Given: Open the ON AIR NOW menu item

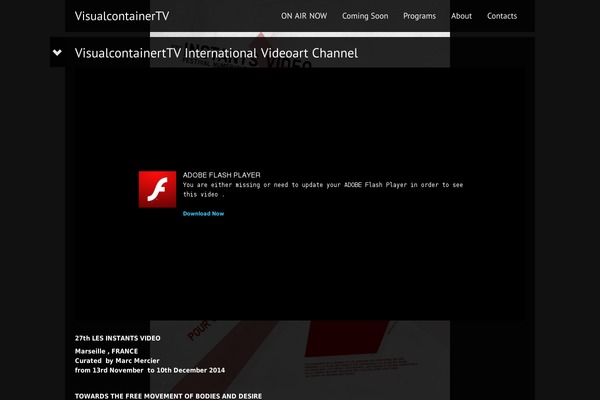Looking at the screenshot, I should click(x=304, y=16).
